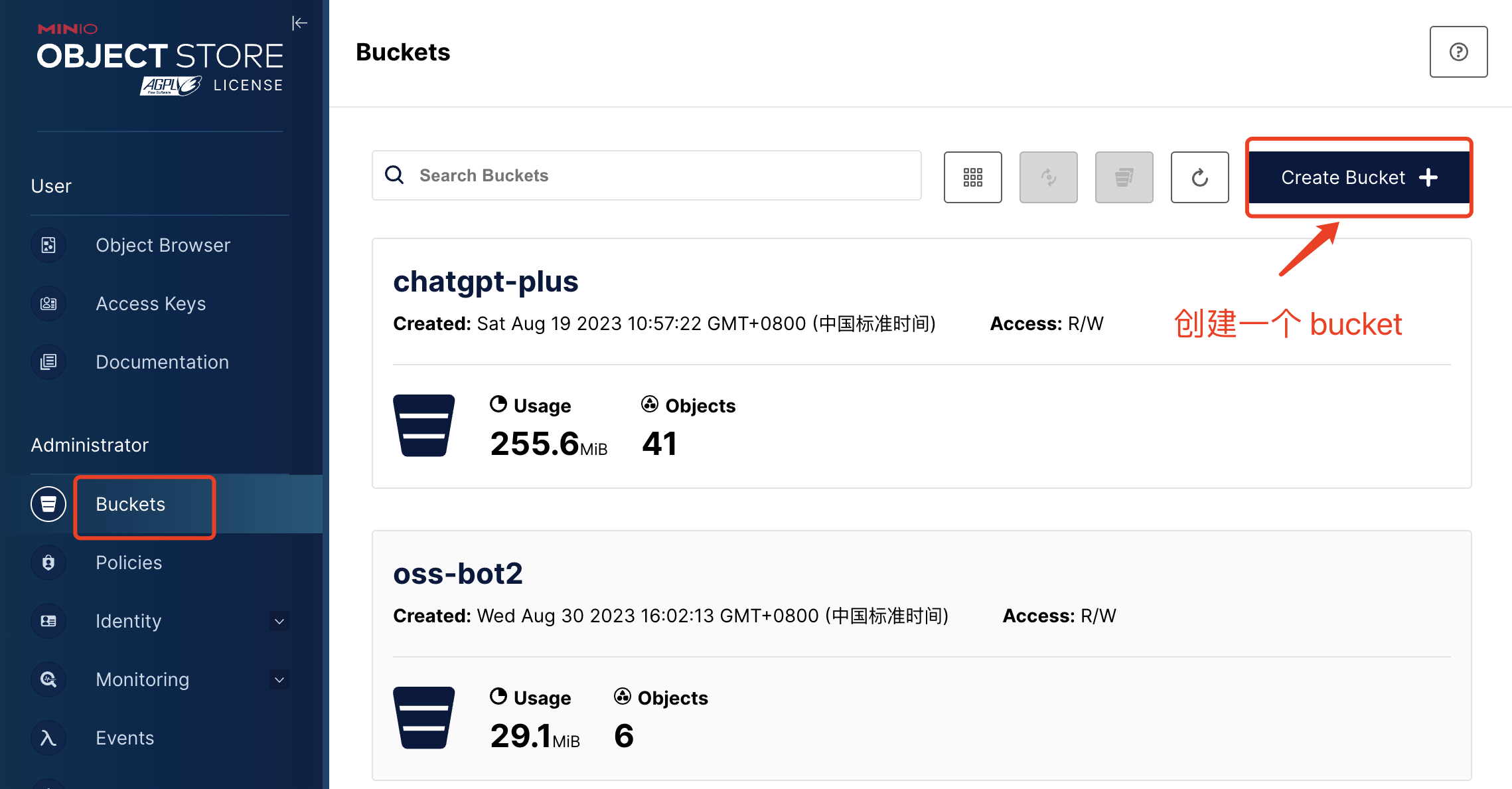Switch to grid view icon
The width and height of the screenshot is (1512, 789).
[x=972, y=177]
